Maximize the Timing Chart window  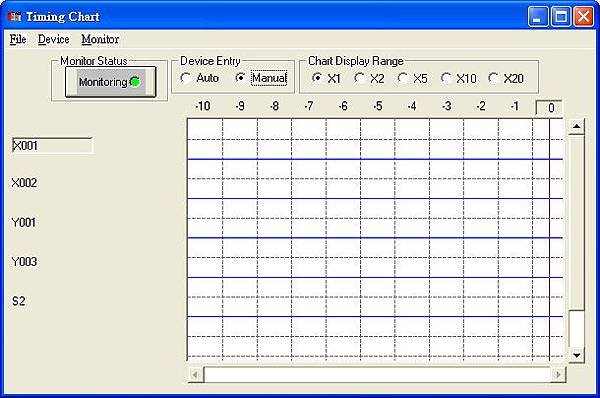561,17
